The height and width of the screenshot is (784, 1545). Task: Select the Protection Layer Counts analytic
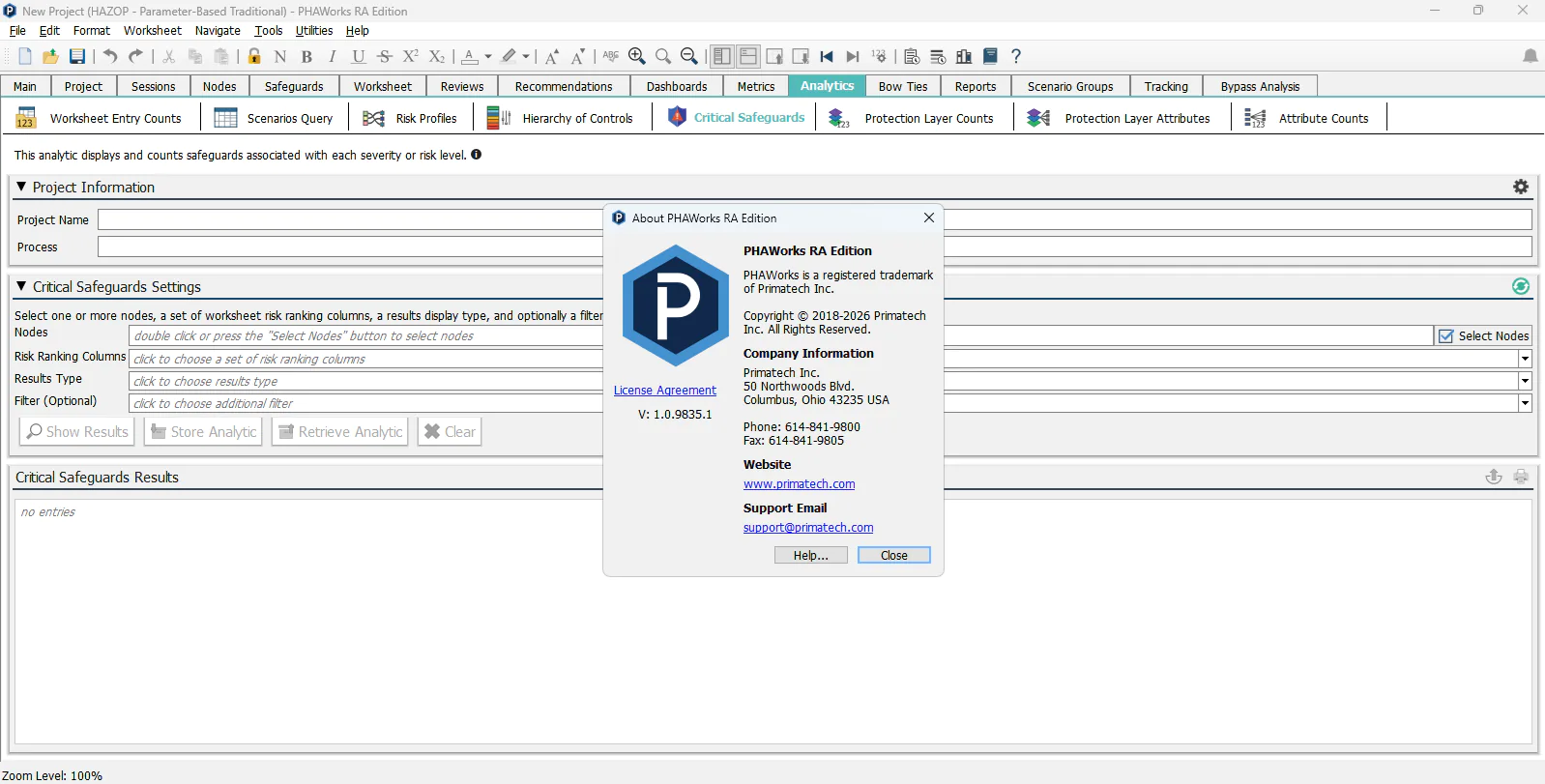coord(912,118)
